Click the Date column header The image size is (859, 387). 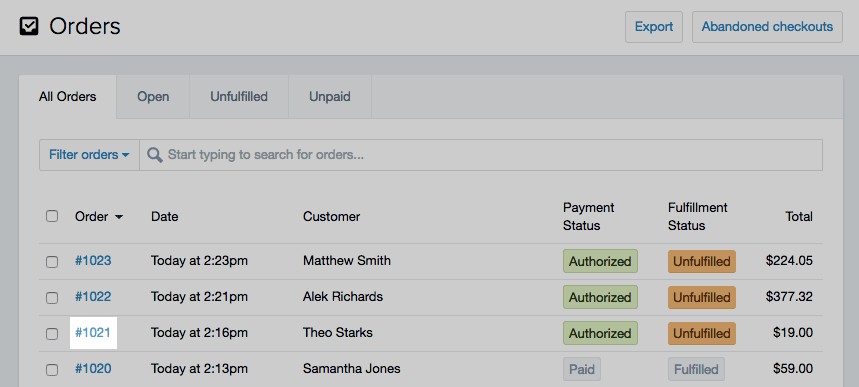[165, 217]
